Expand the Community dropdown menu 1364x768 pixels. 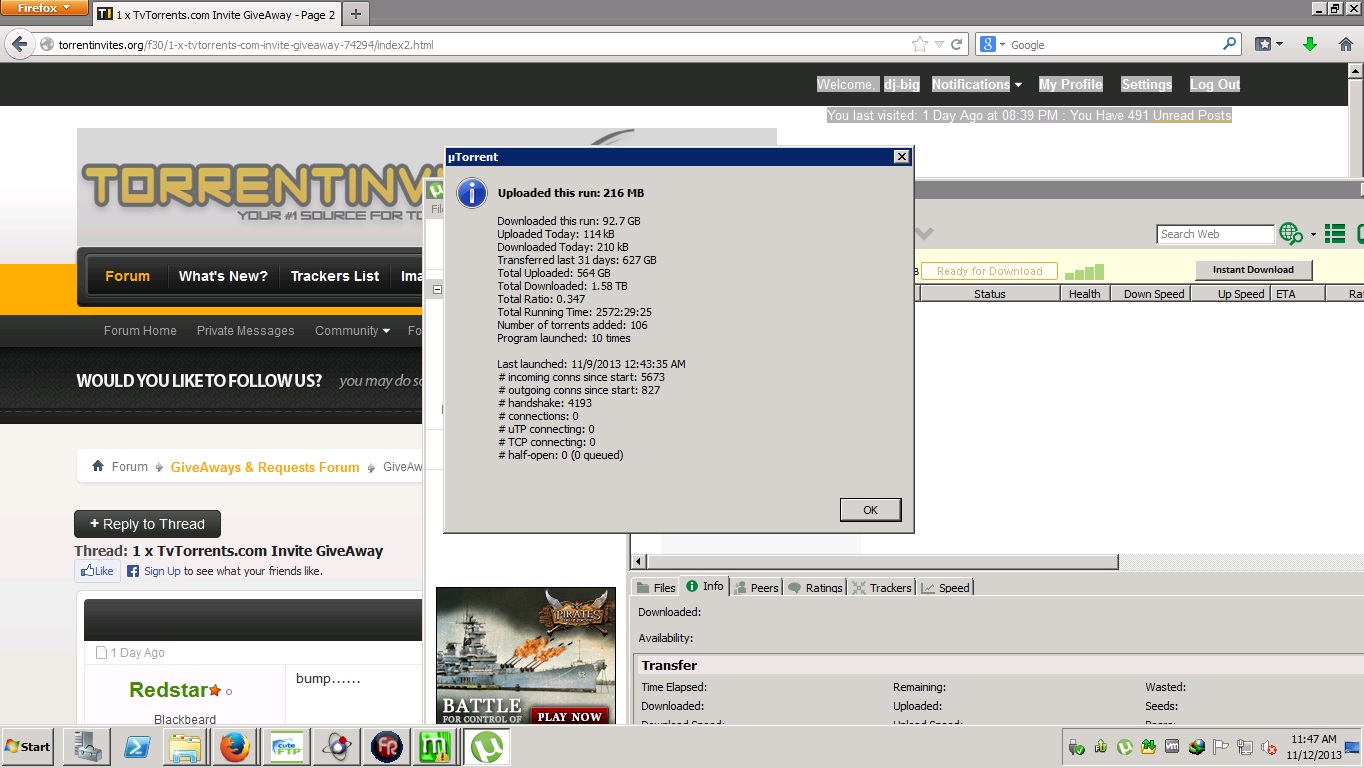coord(353,330)
